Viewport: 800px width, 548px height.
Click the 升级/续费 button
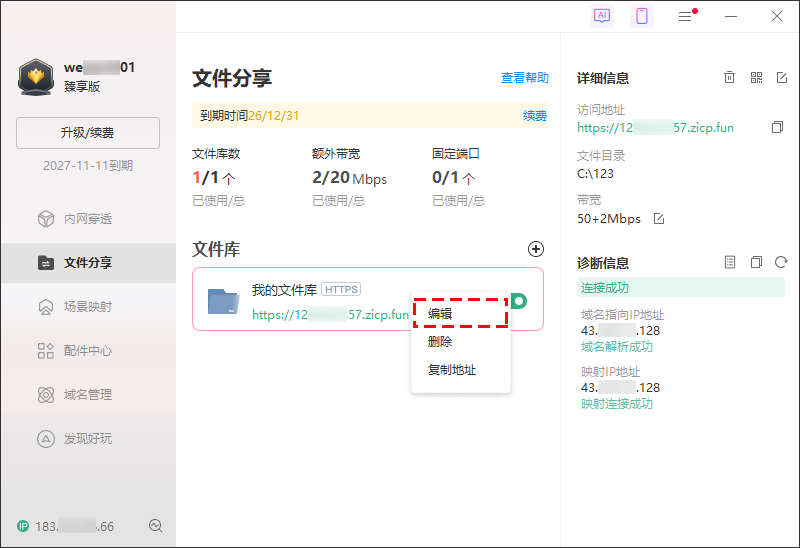click(88, 133)
